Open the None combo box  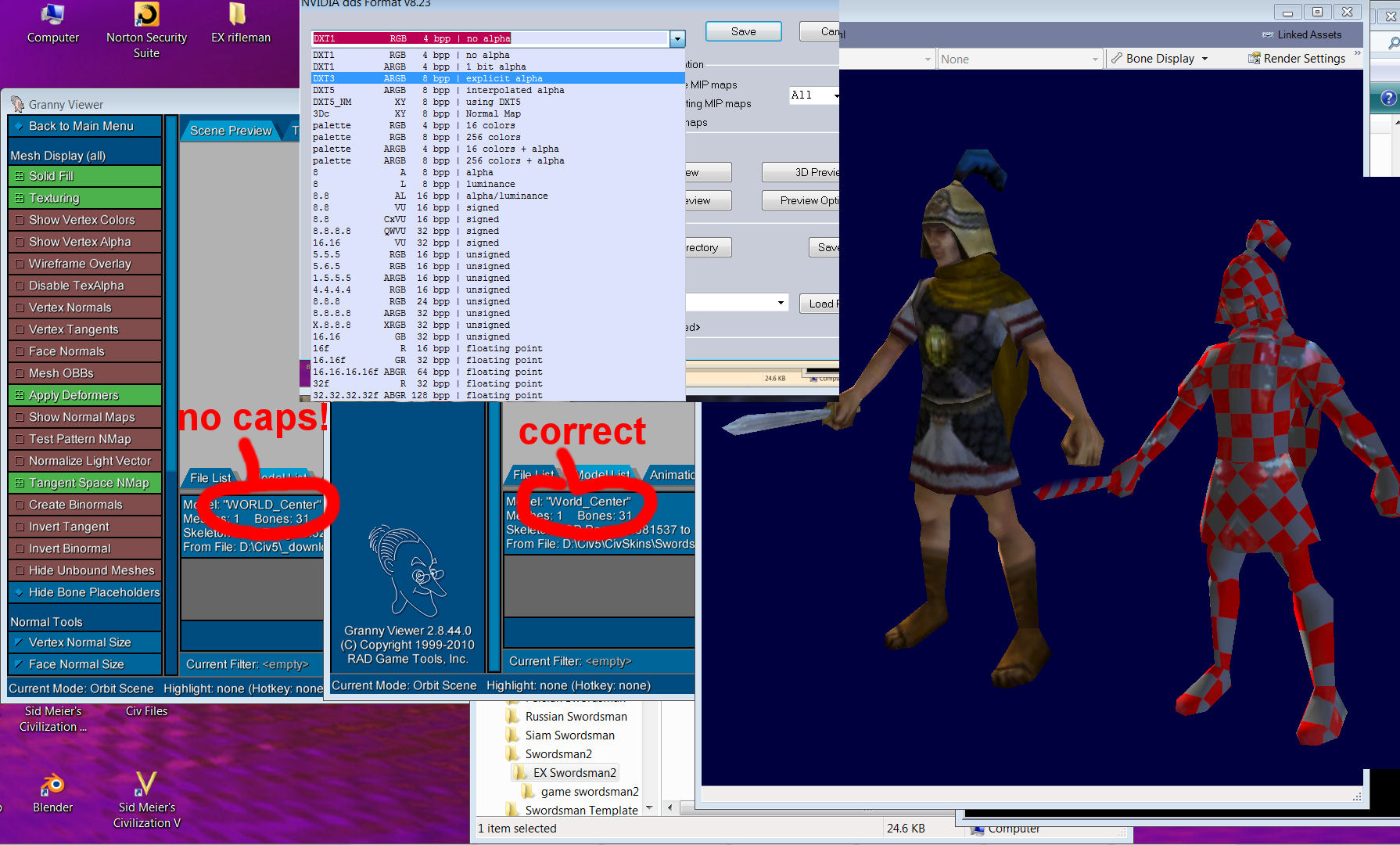point(1020,59)
